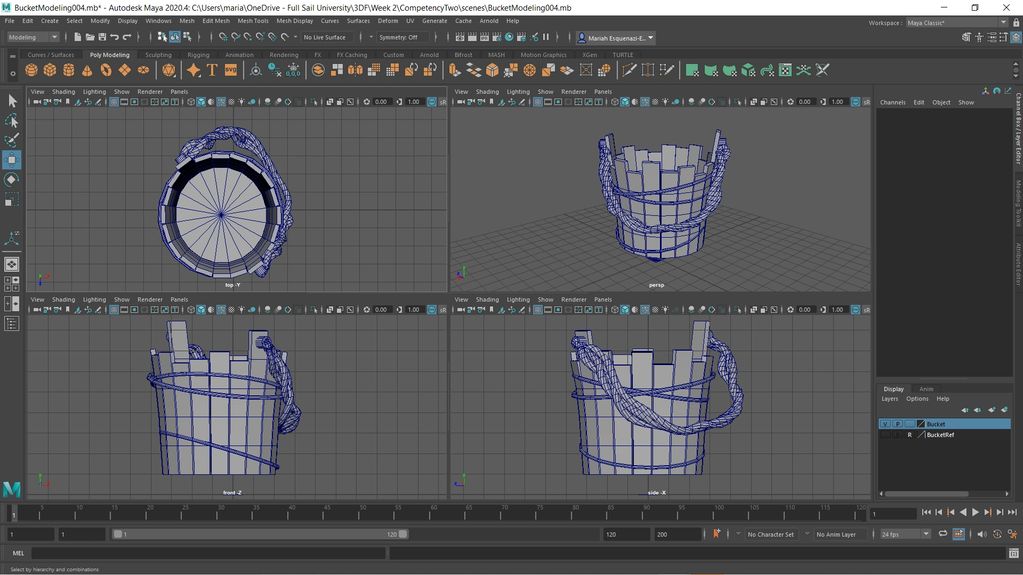Open the Mesh Tools menu
The width and height of the screenshot is (1023, 575).
click(x=253, y=20)
